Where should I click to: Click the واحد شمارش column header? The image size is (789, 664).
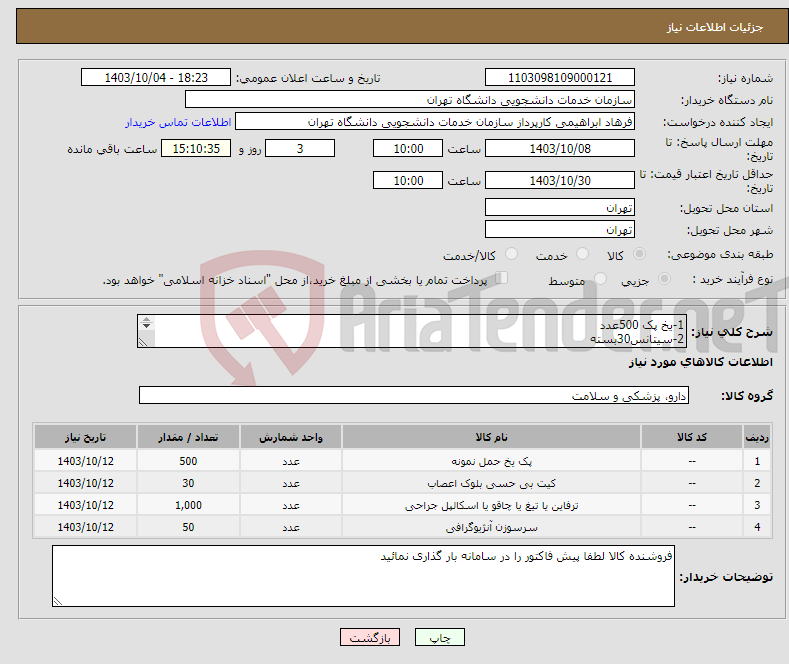[291, 437]
